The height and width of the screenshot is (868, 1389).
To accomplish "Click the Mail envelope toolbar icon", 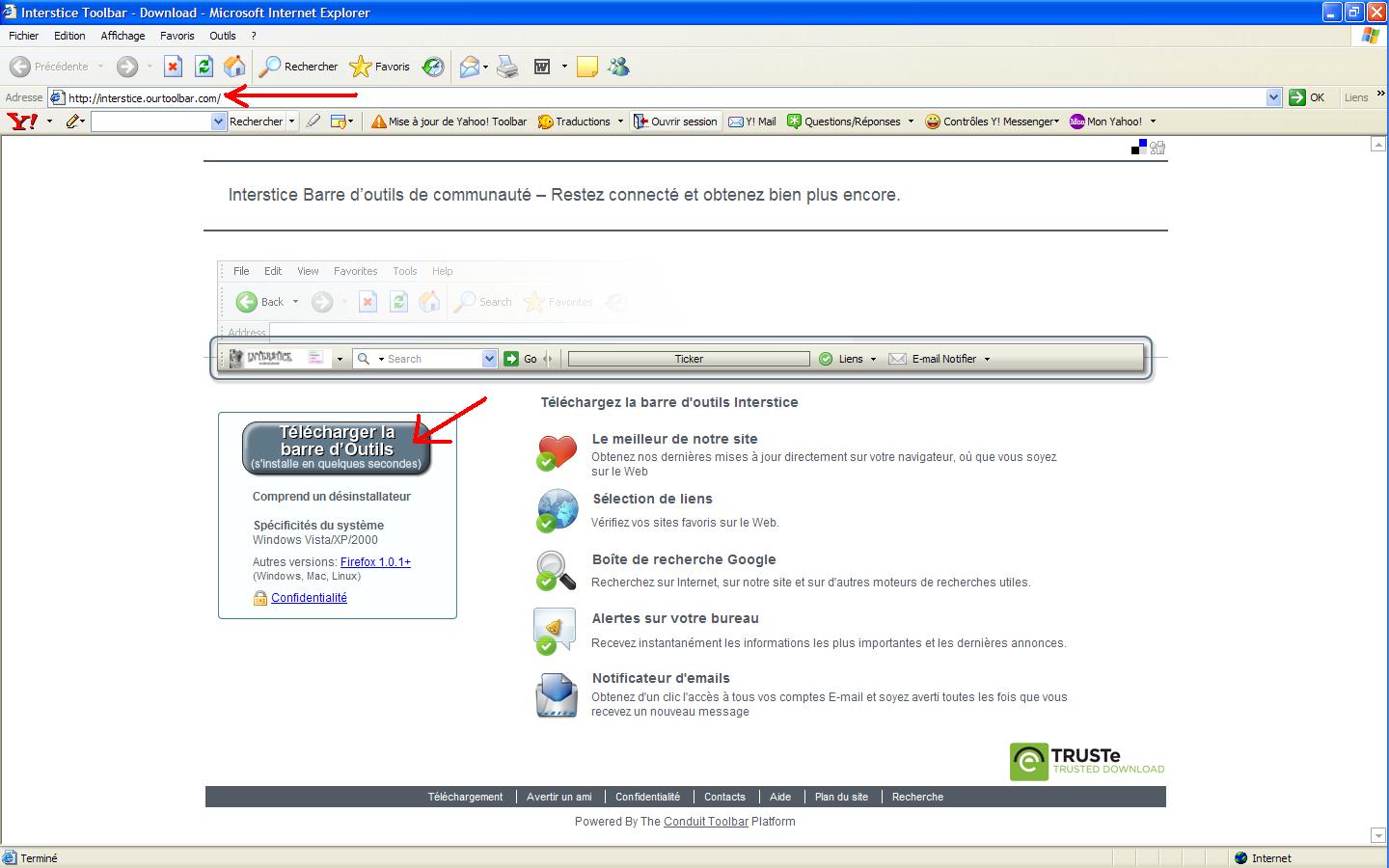I will point(470,67).
